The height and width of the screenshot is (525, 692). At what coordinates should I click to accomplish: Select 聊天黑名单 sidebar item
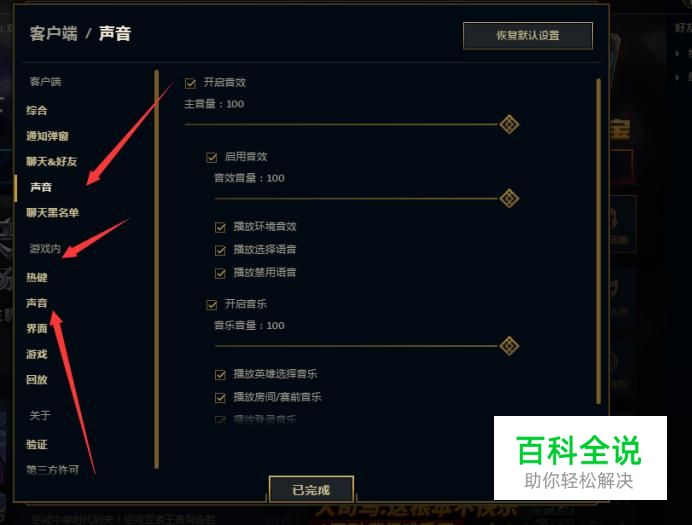[53, 213]
